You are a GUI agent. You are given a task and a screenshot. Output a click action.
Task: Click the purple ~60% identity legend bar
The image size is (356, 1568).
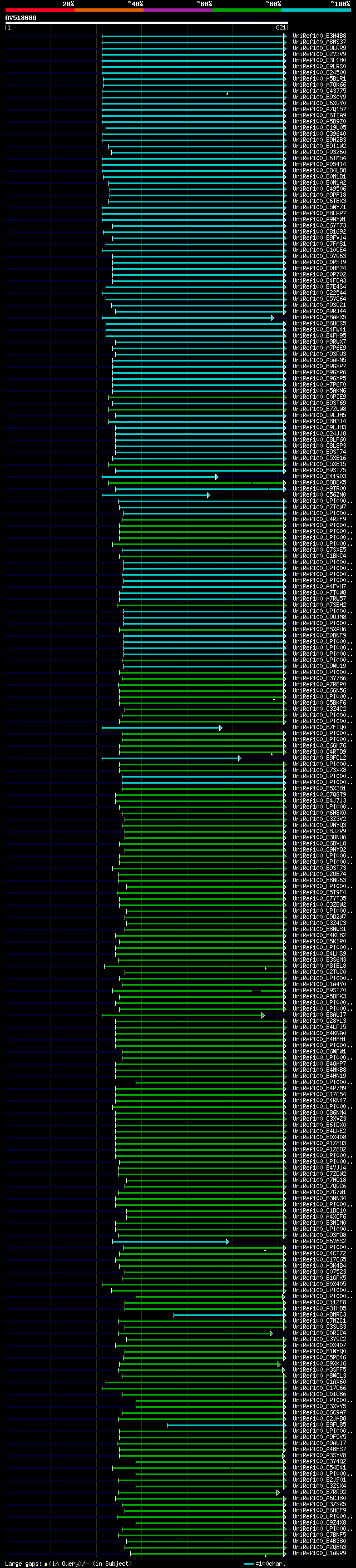click(x=179, y=10)
